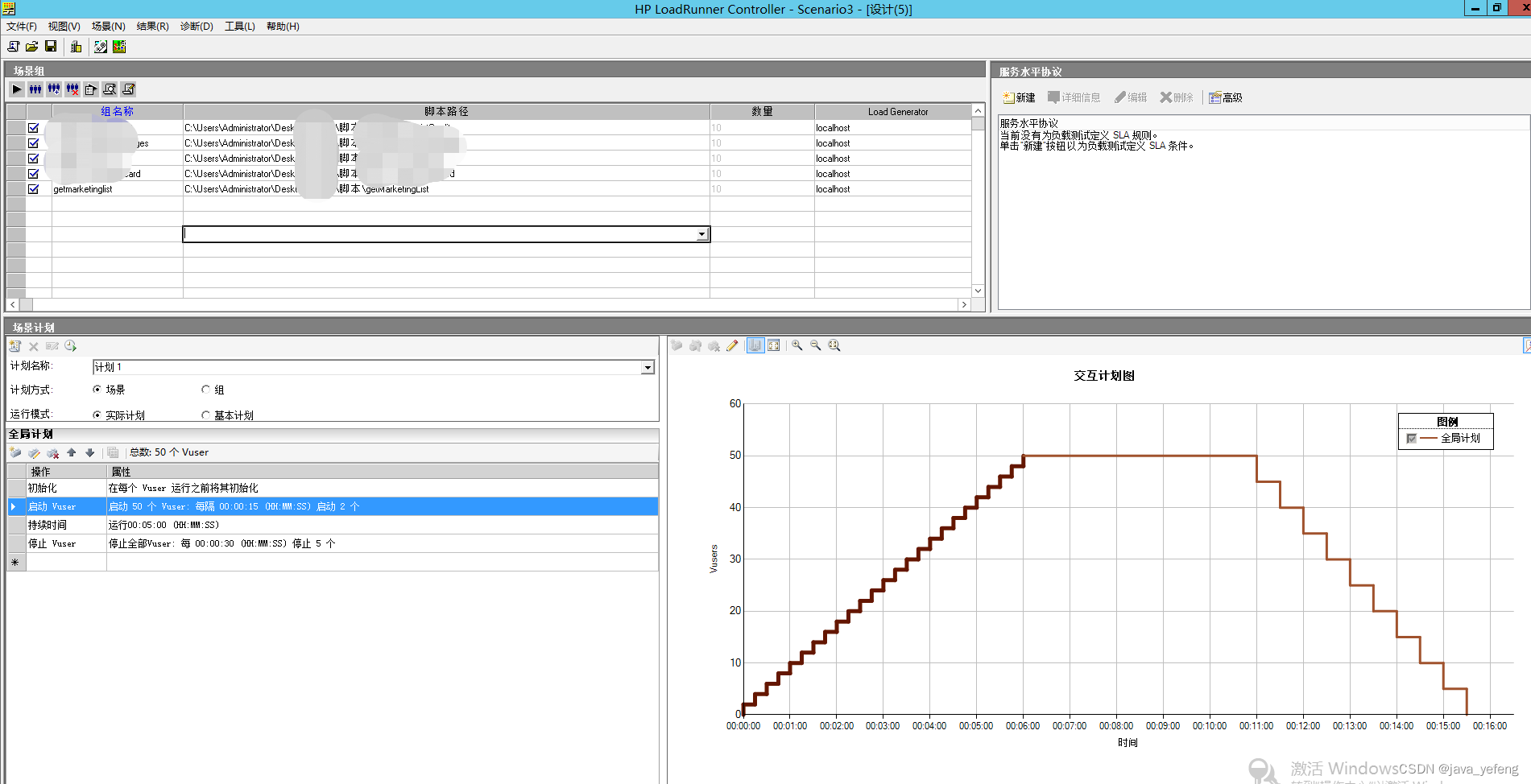This screenshot has height=784, width=1531.
Task: Open the 结果(R) menu
Action: 153,27
